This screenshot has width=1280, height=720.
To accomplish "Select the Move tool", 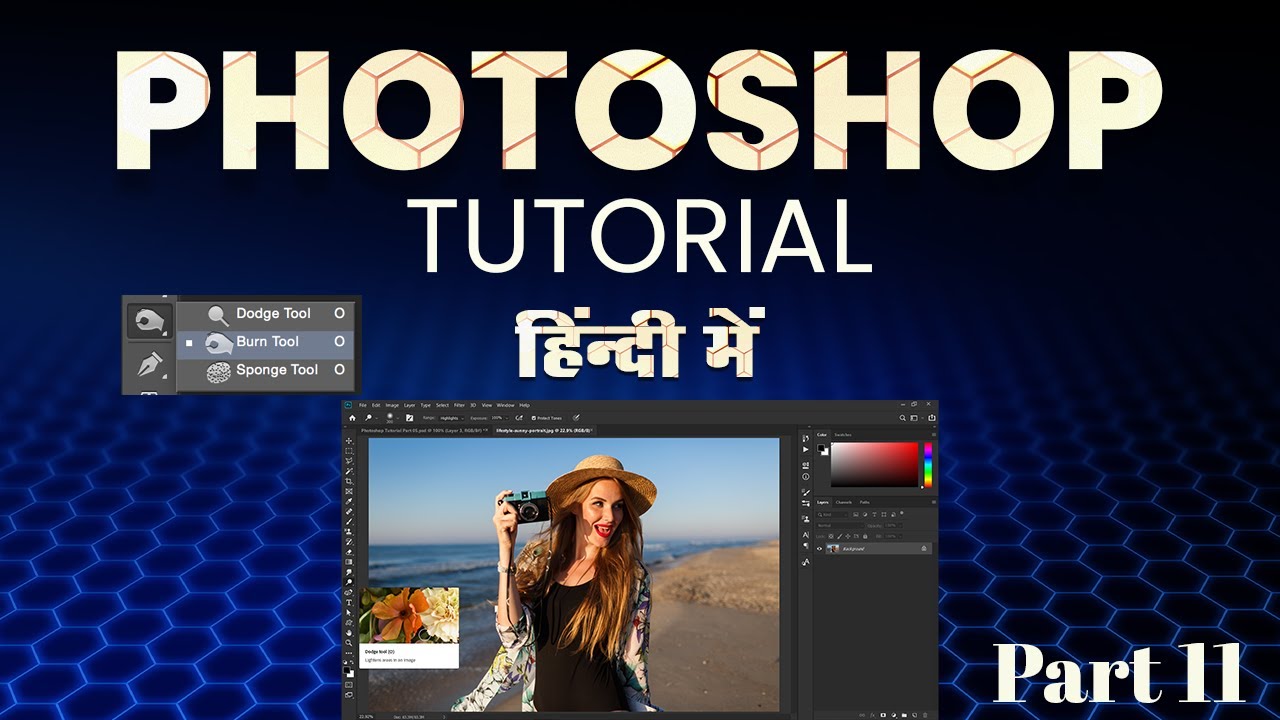I will tap(349, 441).
